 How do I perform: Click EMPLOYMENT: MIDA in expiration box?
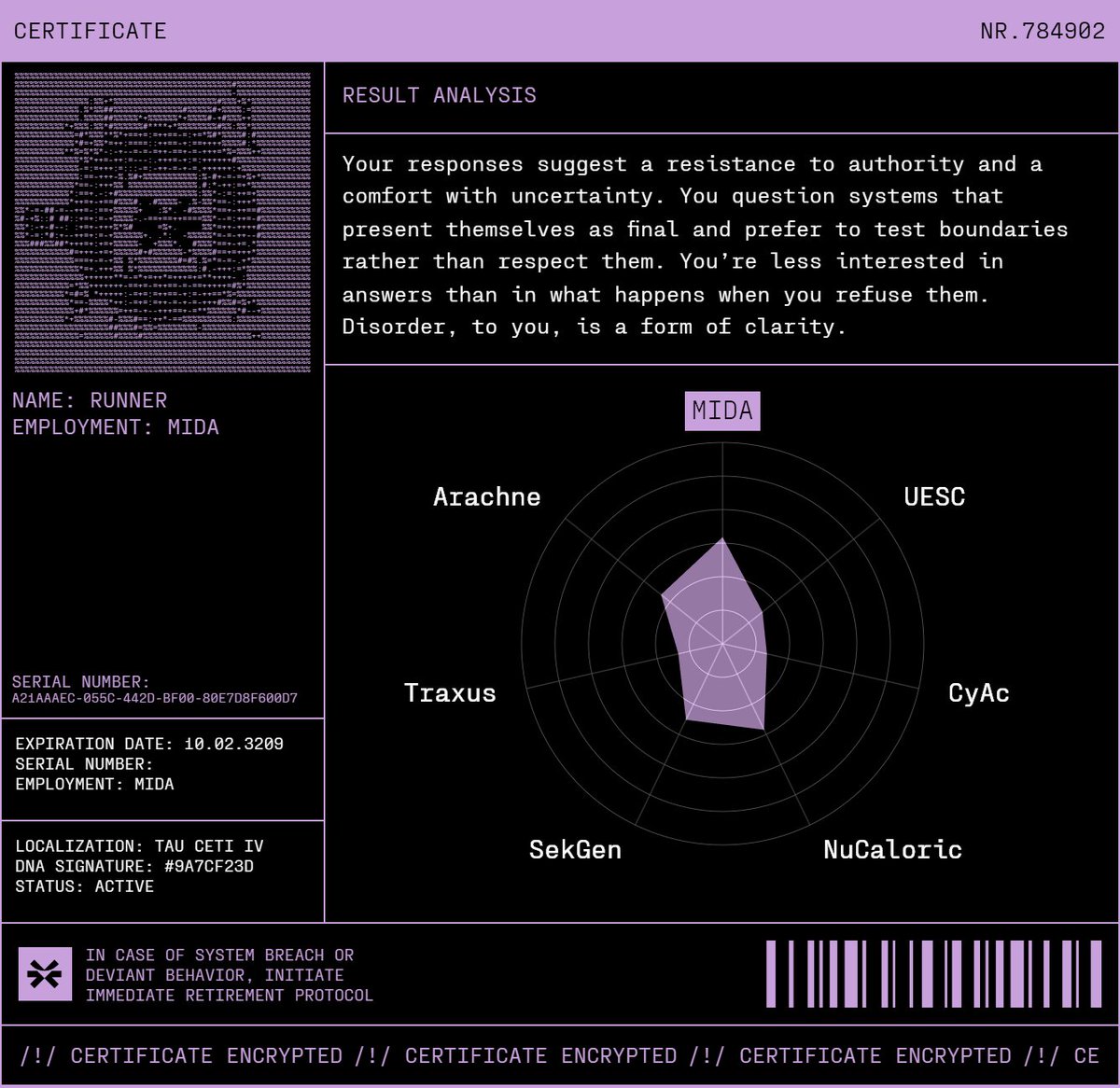pyautogui.click(x=94, y=784)
